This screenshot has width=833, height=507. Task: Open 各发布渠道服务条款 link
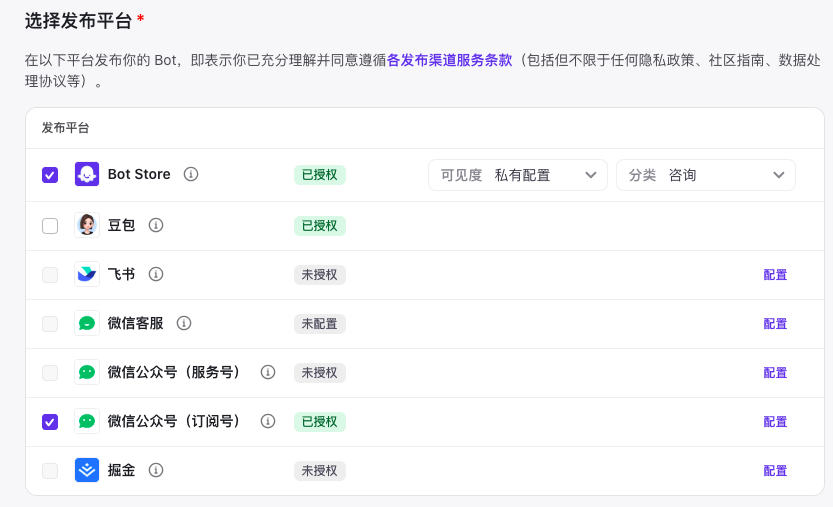click(449, 60)
